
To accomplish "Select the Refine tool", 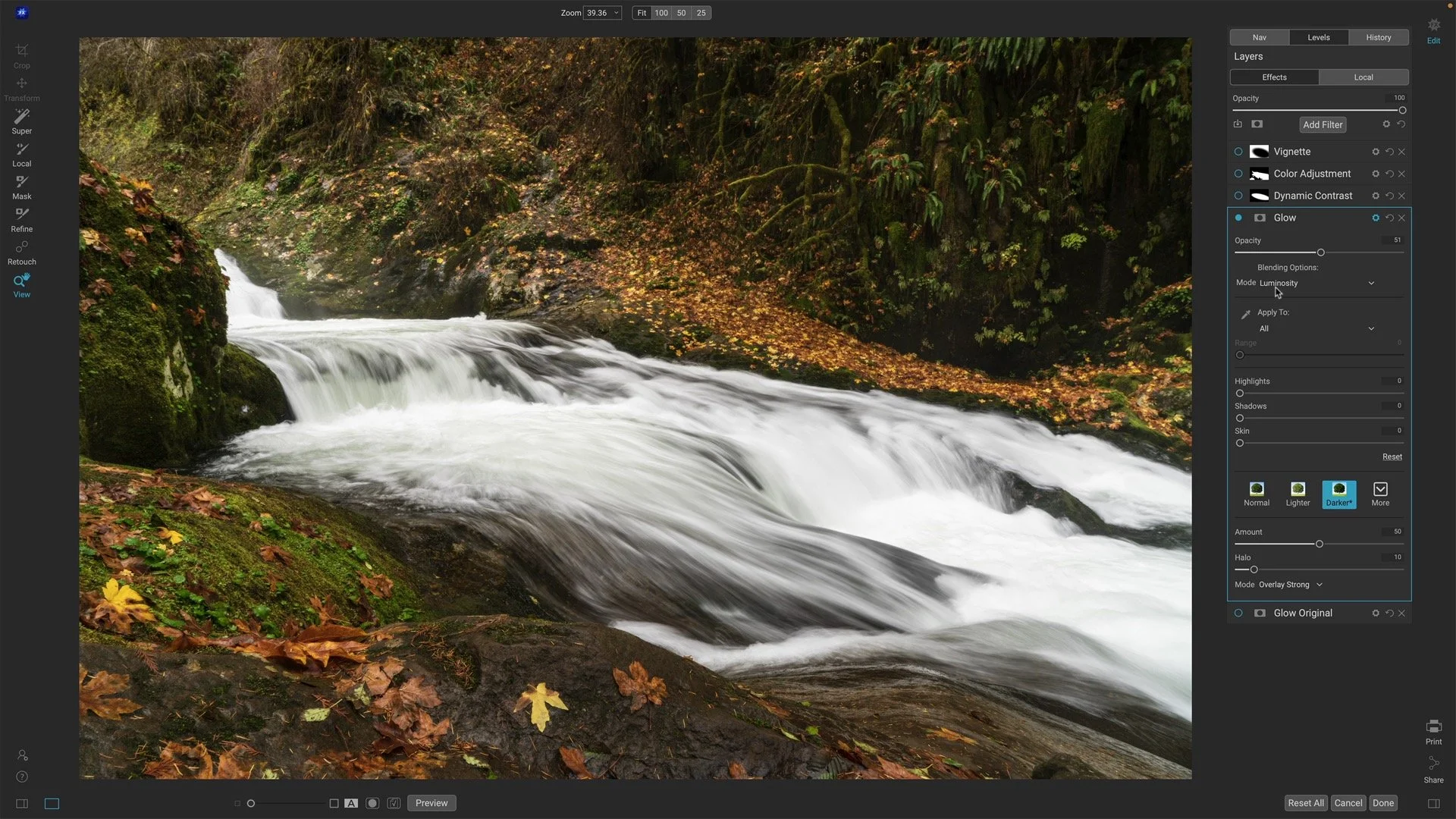I will (21, 218).
